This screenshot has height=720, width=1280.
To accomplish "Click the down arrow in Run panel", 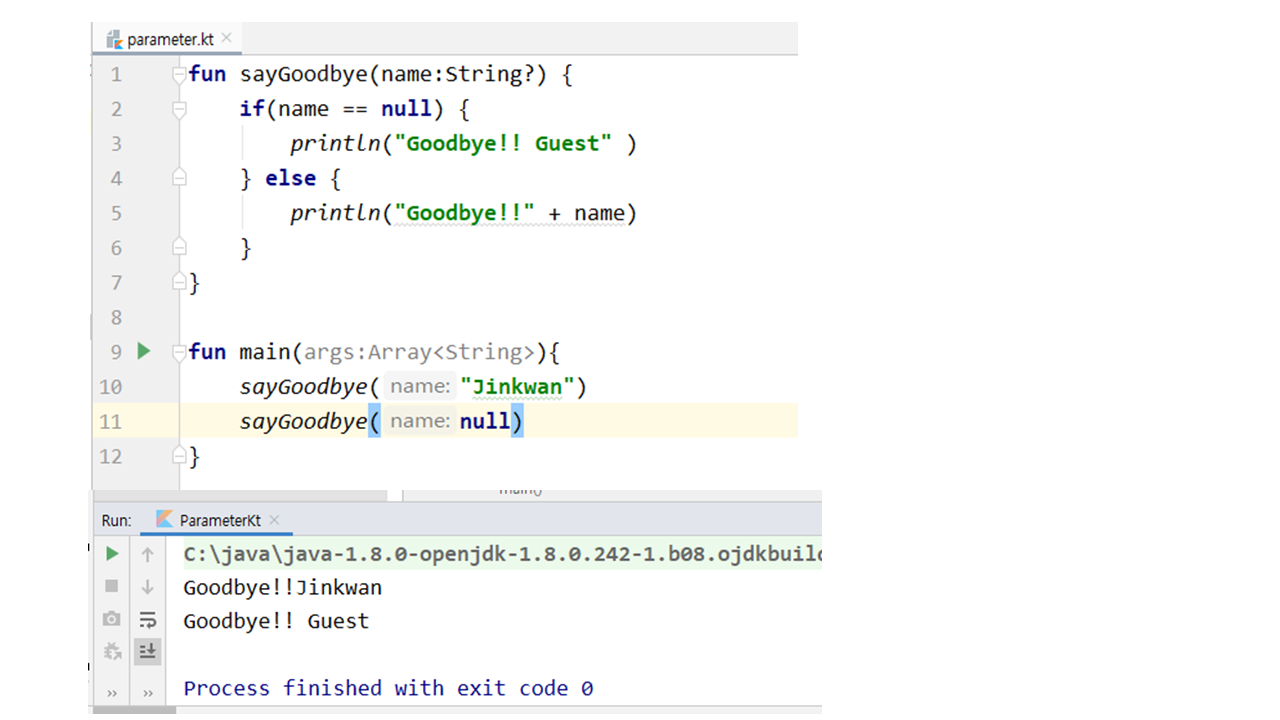I will [x=148, y=587].
